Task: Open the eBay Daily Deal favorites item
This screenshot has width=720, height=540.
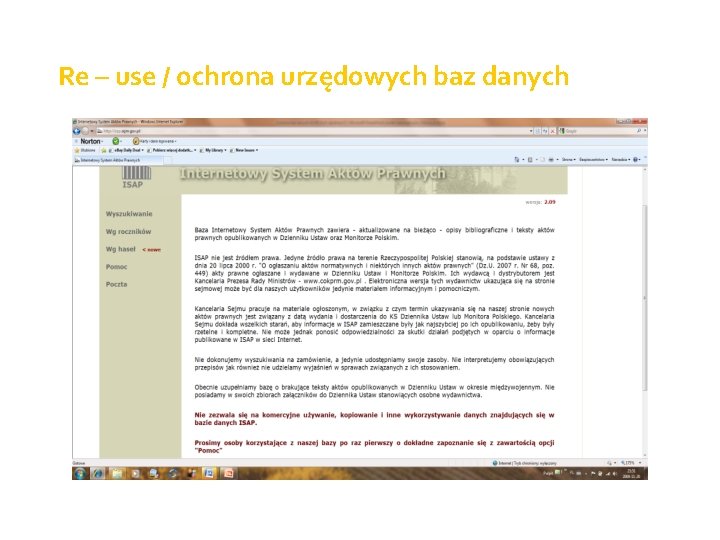Action: pos(126,150)
